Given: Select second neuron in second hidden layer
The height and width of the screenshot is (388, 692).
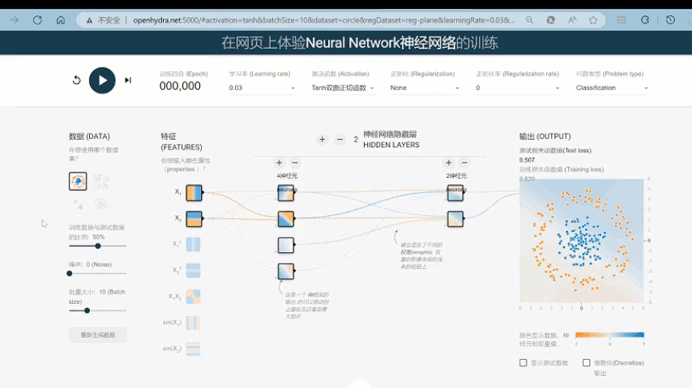Looking at the screenshot, I should pyautogui.click(x=455, y=219).
